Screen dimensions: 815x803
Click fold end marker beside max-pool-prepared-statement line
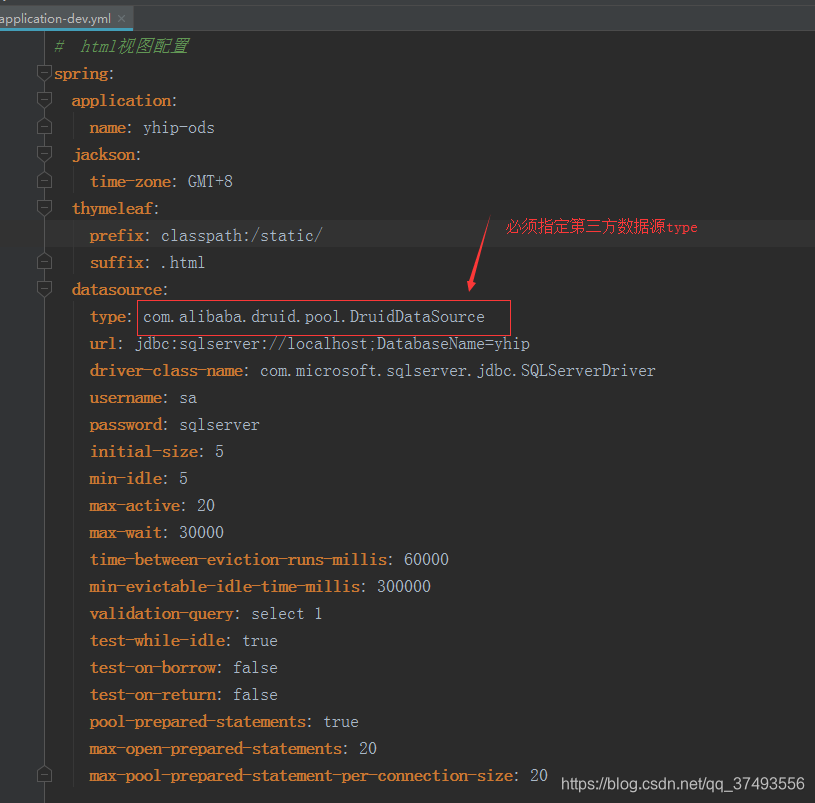[45, 775]
